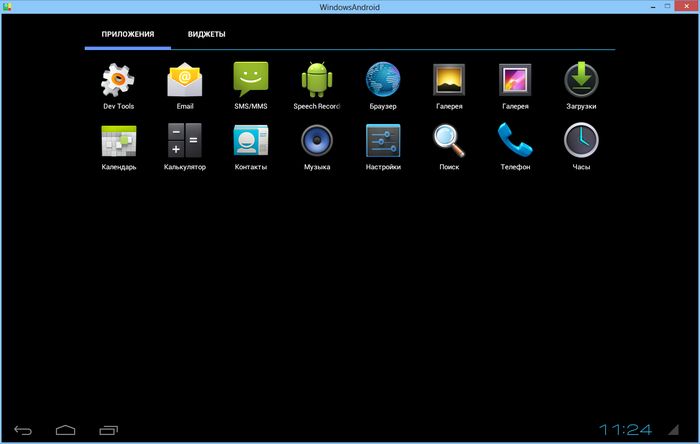Screen dimensions: 700x444
Task: Open the SMS/MMS messaging app
Action: (x=250, y=80)
